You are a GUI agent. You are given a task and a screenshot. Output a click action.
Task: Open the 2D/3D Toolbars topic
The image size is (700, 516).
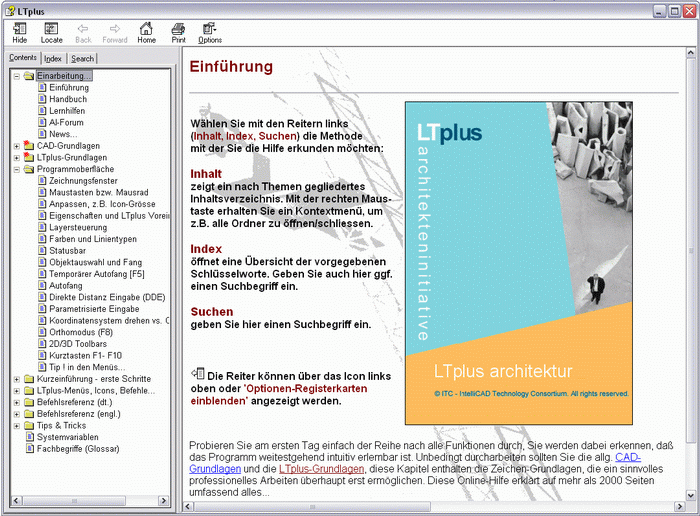(78, 343)
